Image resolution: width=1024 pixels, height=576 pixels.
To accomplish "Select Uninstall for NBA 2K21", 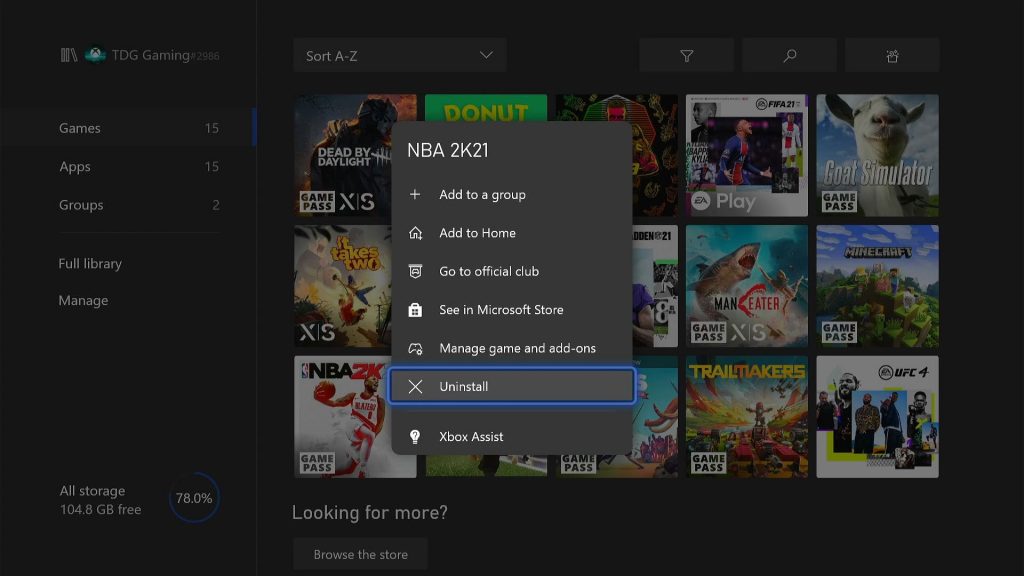I will 512,386.
